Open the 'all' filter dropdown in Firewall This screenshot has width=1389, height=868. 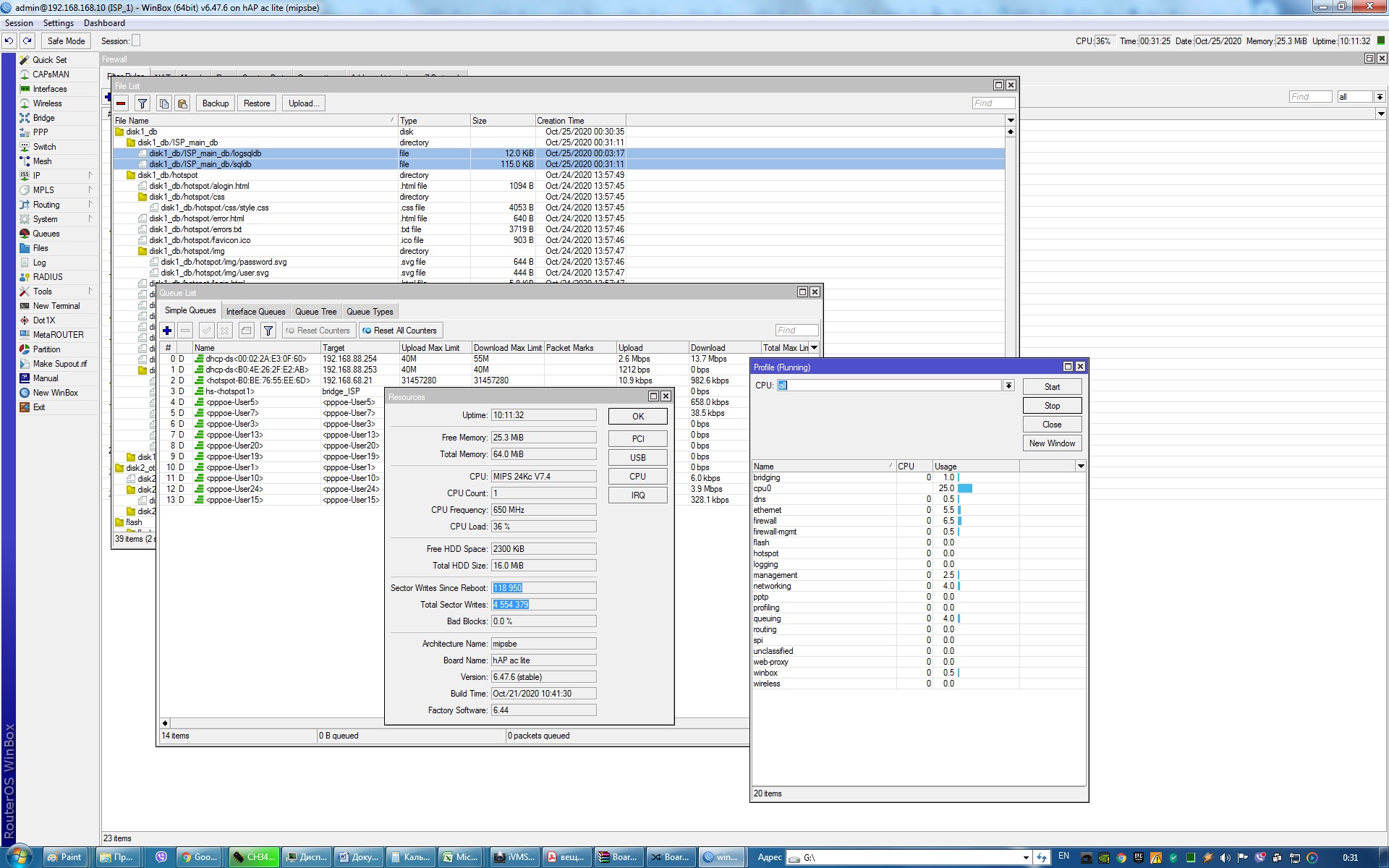click(1380, 97)
